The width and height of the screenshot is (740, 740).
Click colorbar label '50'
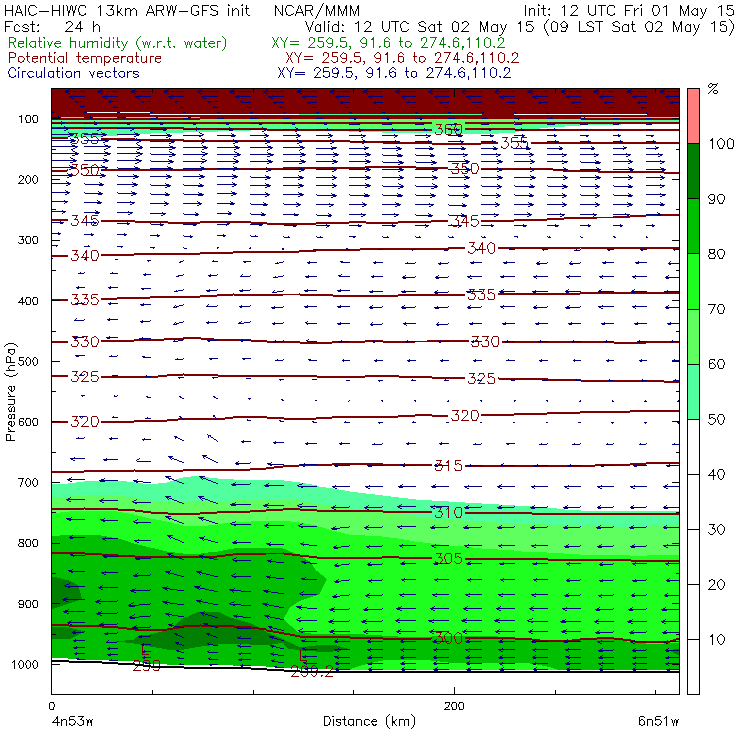pos(716,420)
